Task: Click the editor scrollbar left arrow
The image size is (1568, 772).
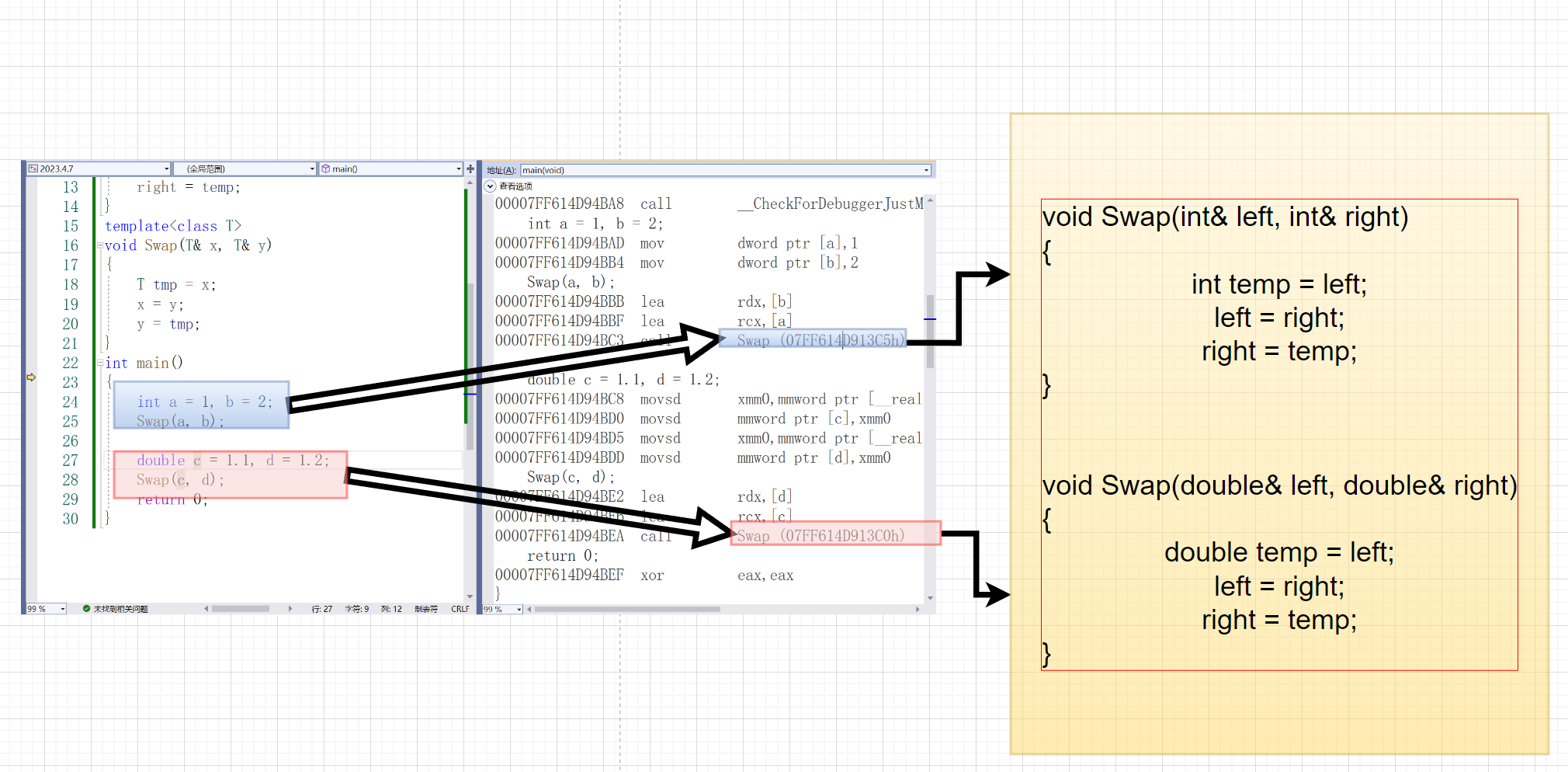Action: [206, 609]
